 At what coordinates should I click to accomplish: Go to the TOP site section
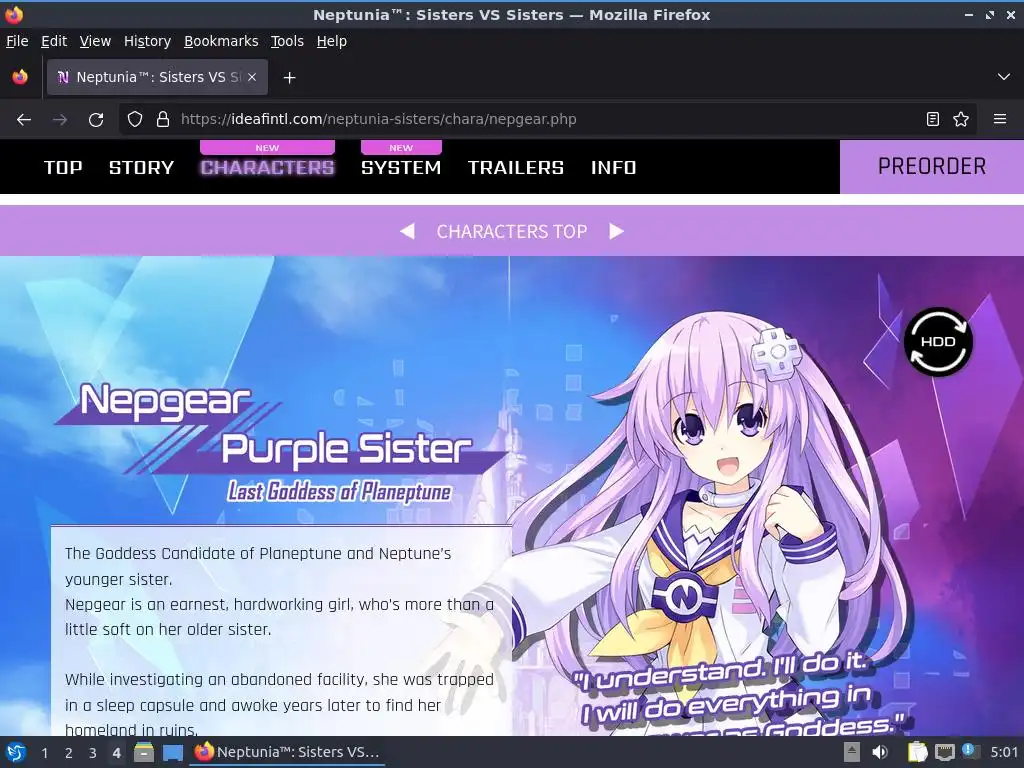63,168
